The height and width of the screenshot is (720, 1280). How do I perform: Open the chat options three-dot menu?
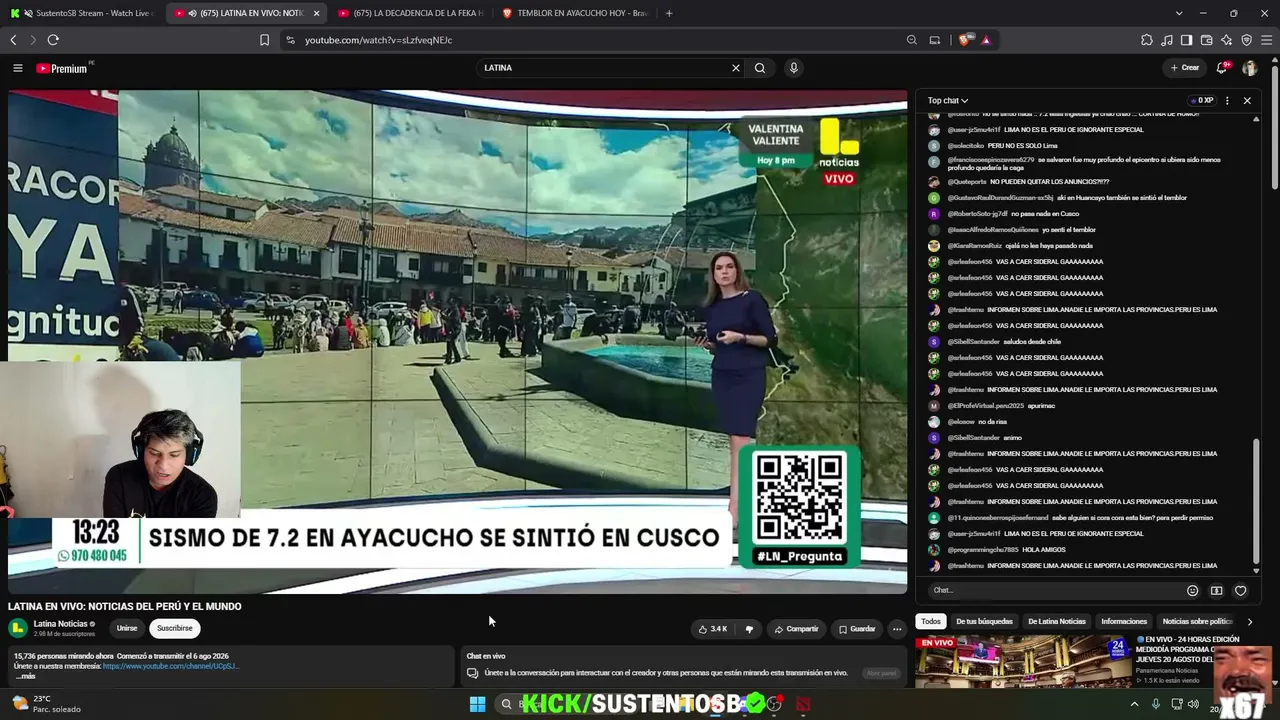coord(1227,101)
